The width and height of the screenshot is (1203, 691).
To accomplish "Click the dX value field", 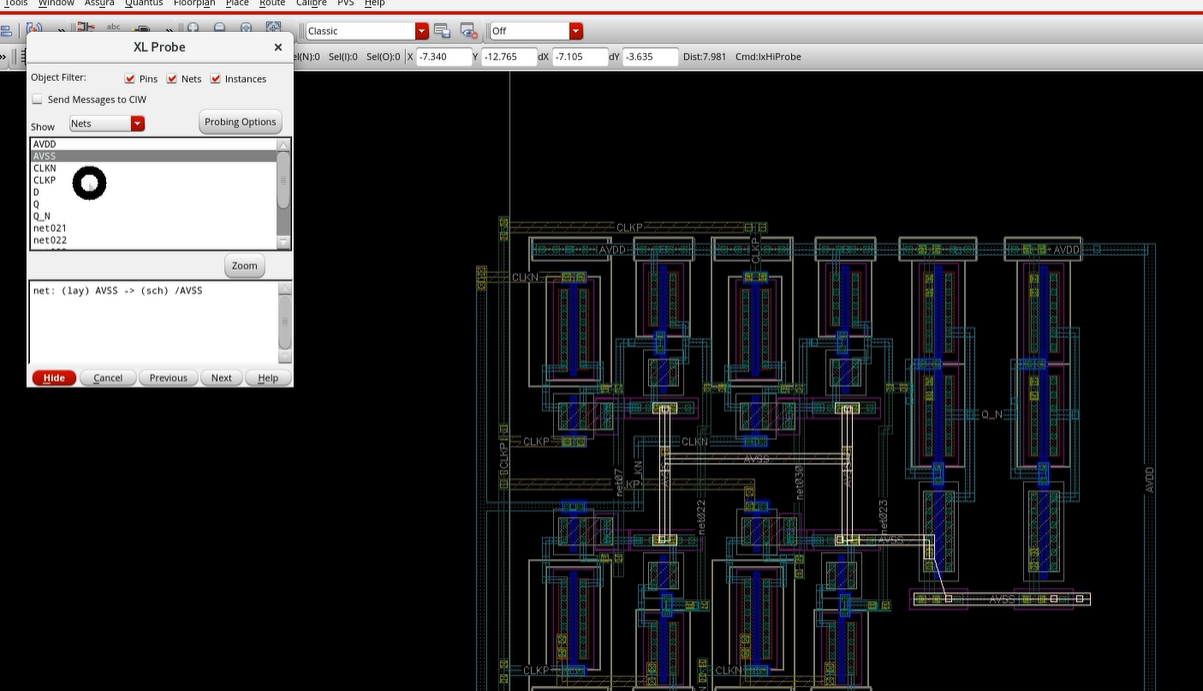I will pyautogui.click(x=580, y=57).
